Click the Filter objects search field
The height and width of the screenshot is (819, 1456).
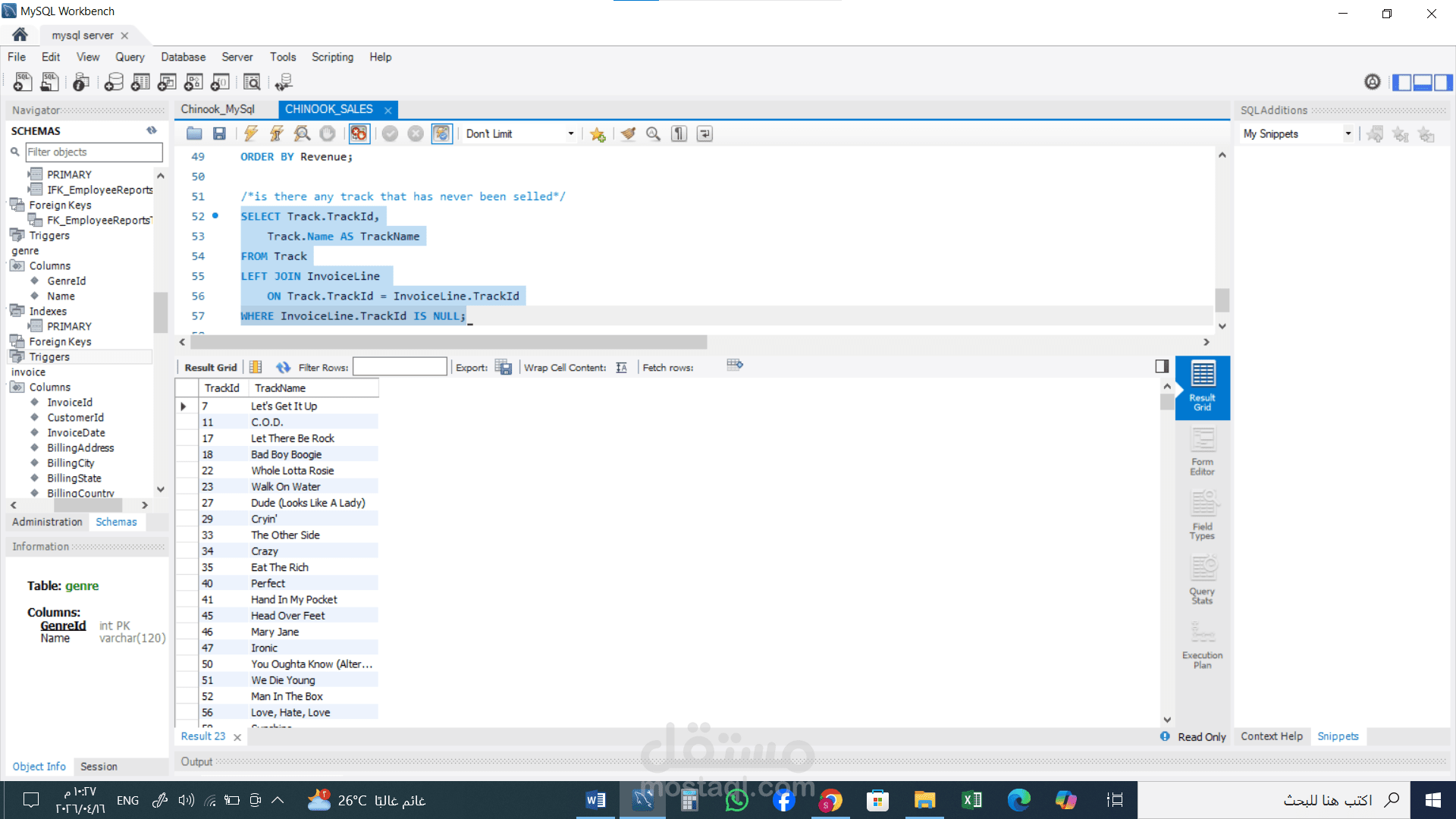point(94,152)
